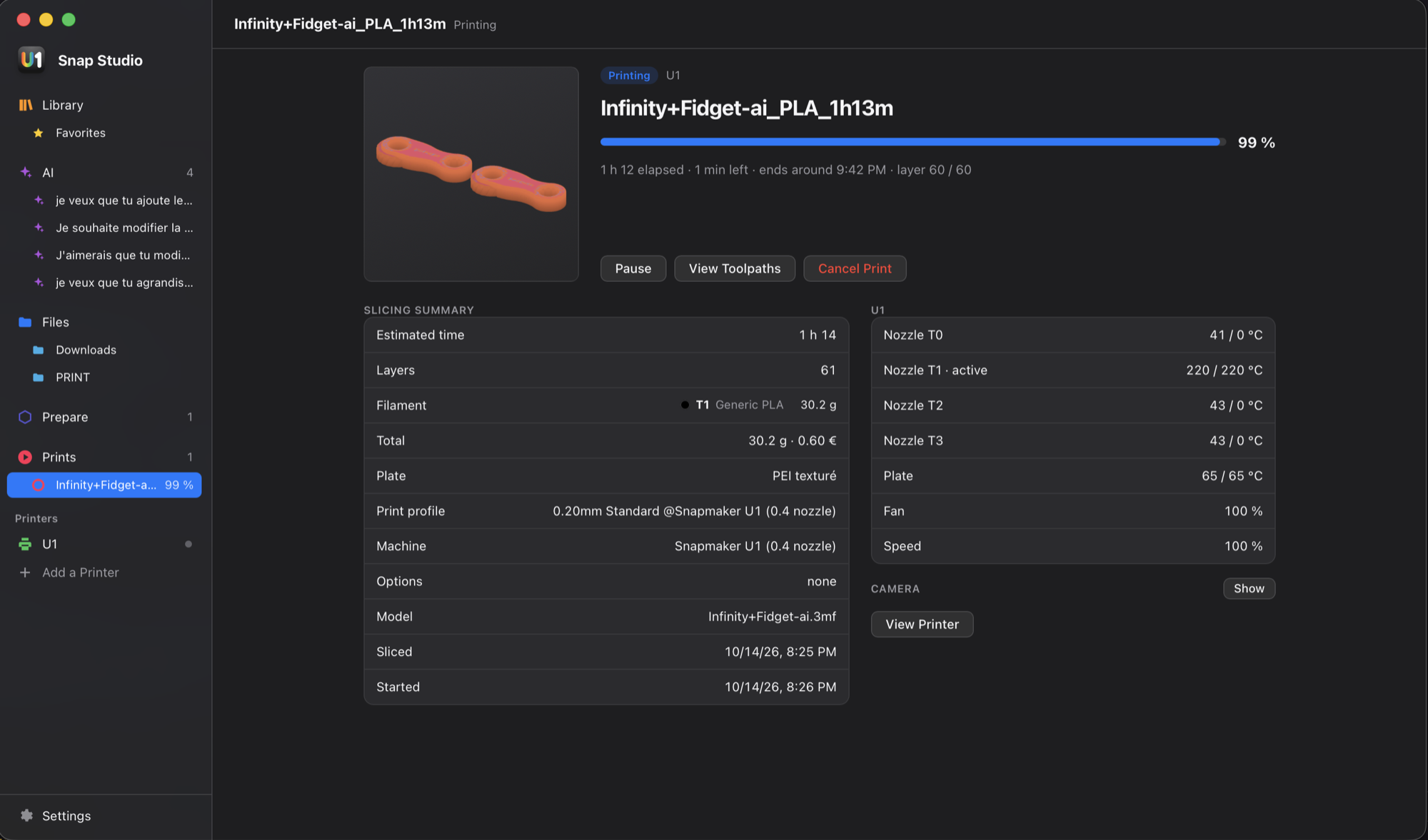Click the Favorites star icon
The image size is (1428, 840).
pyautogui.click(x=39, y=133)
